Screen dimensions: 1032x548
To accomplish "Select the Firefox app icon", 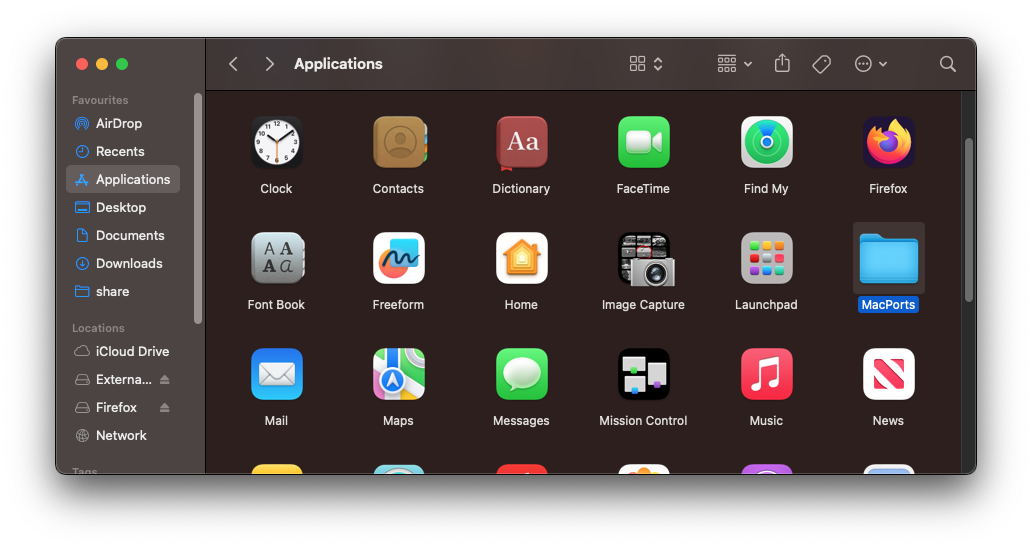I will 888,142.
